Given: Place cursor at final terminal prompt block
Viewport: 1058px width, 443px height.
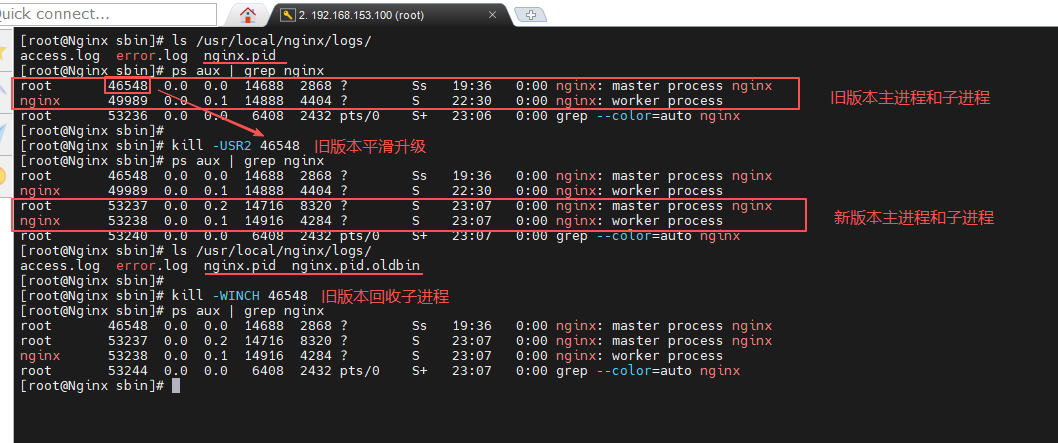Looking at the screenshot, I should (176, 386).
